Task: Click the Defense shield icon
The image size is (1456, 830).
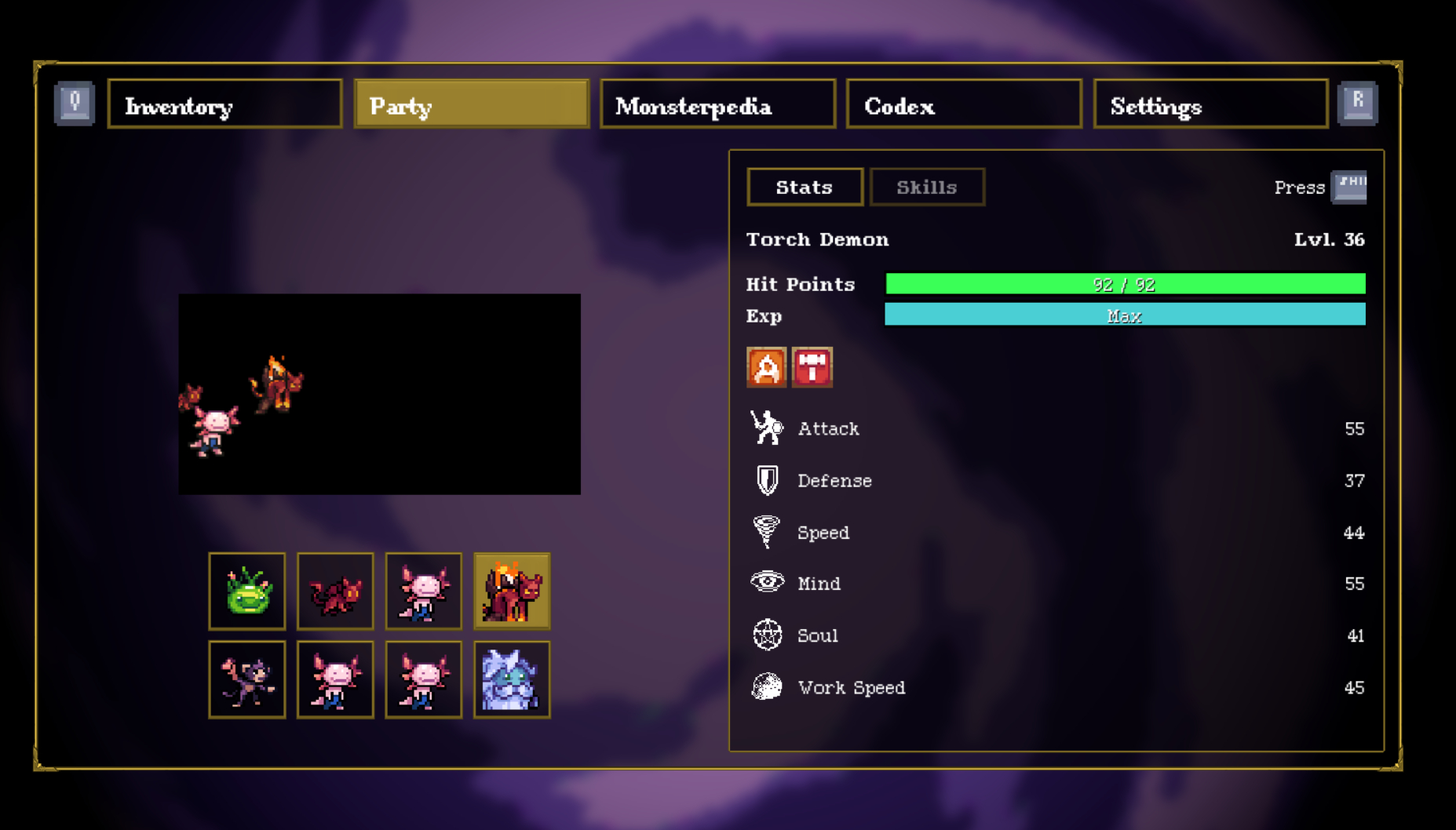Action: [x=767, y=480]
